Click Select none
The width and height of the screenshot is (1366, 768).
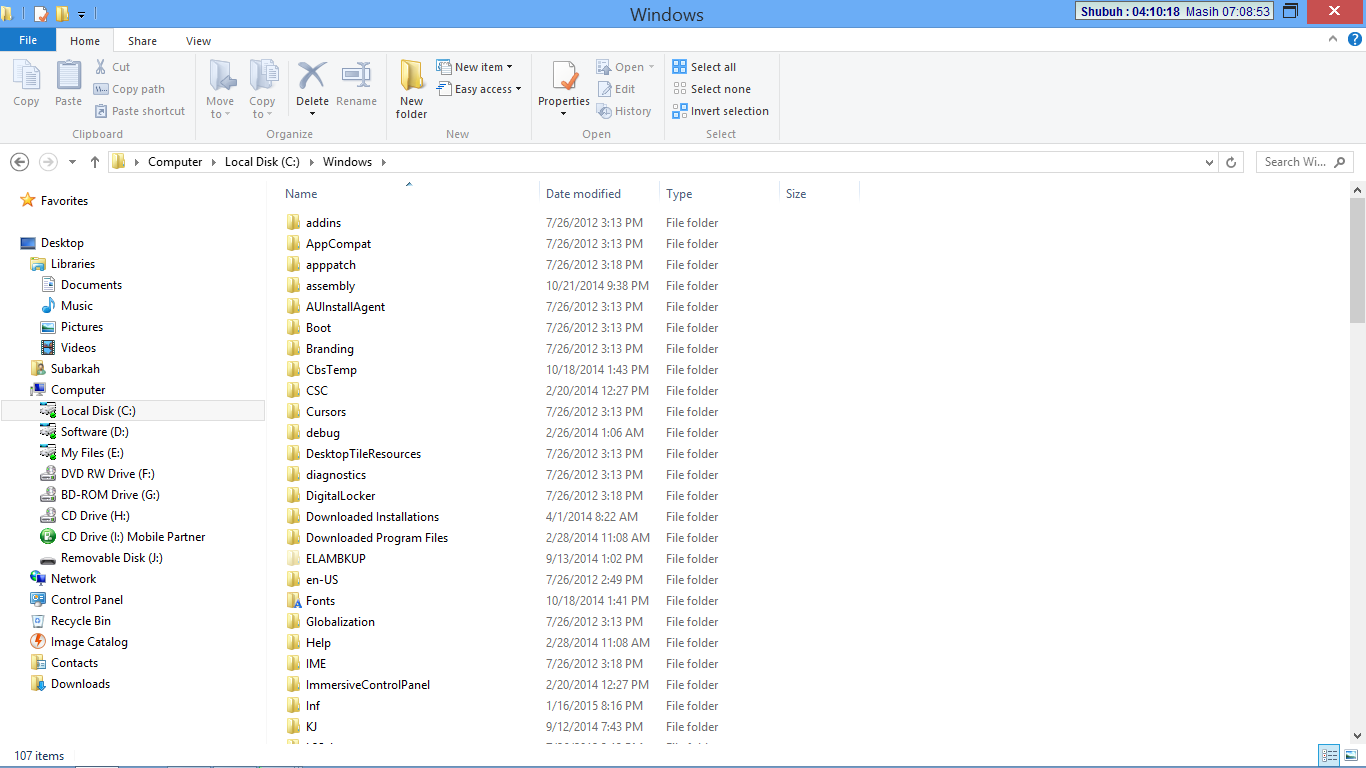711,89
